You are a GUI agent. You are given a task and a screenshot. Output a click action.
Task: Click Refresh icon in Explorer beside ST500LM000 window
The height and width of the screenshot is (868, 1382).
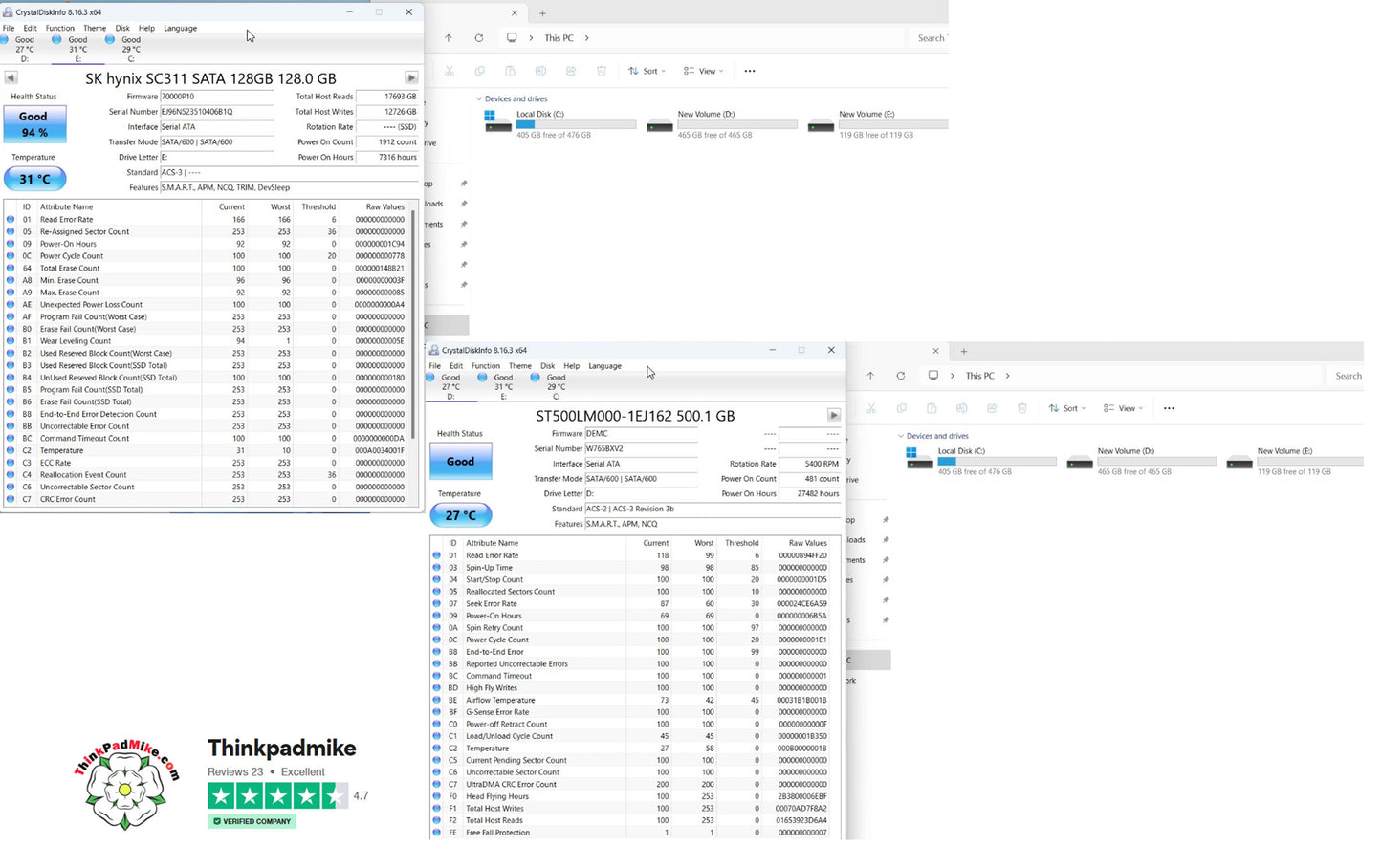click(901, 376)
